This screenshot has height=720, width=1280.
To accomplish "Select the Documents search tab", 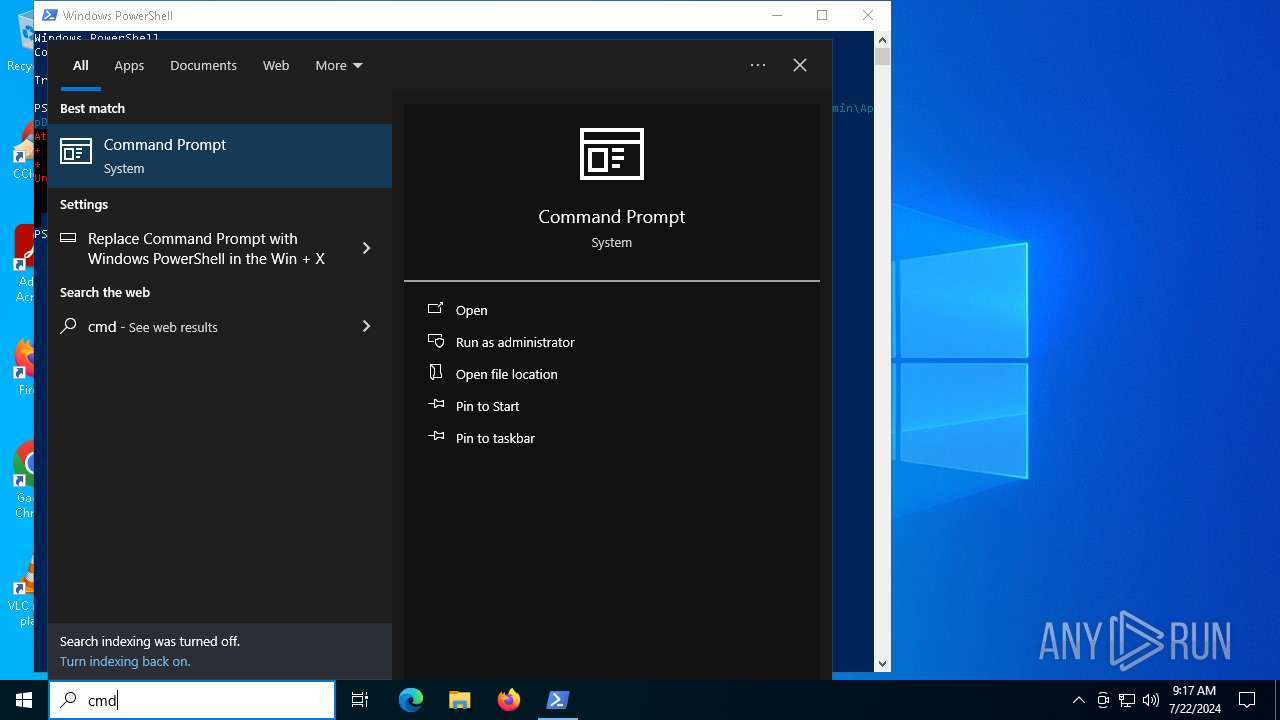I will (x=203, y=66).
